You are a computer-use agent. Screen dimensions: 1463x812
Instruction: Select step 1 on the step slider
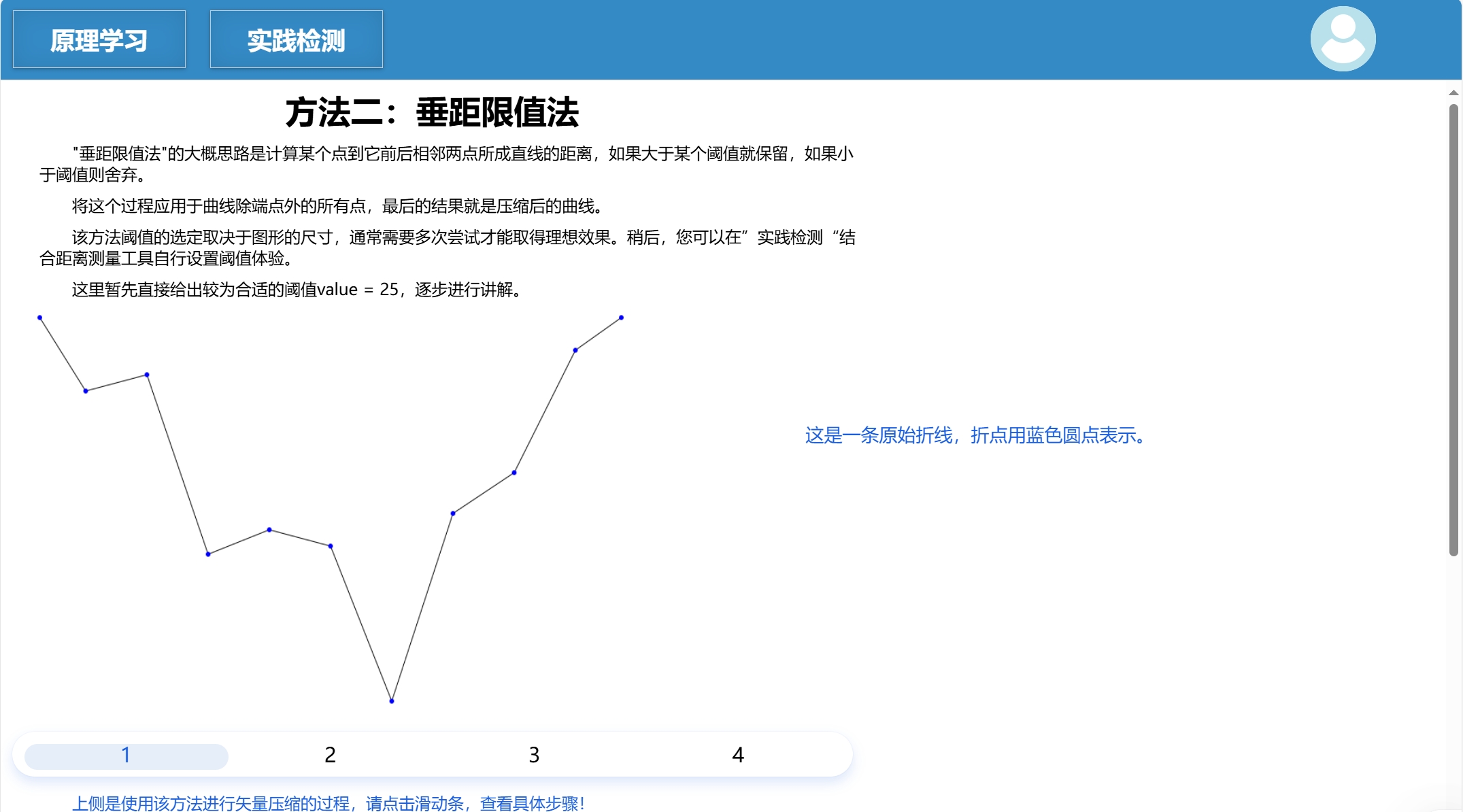[126, 755]
